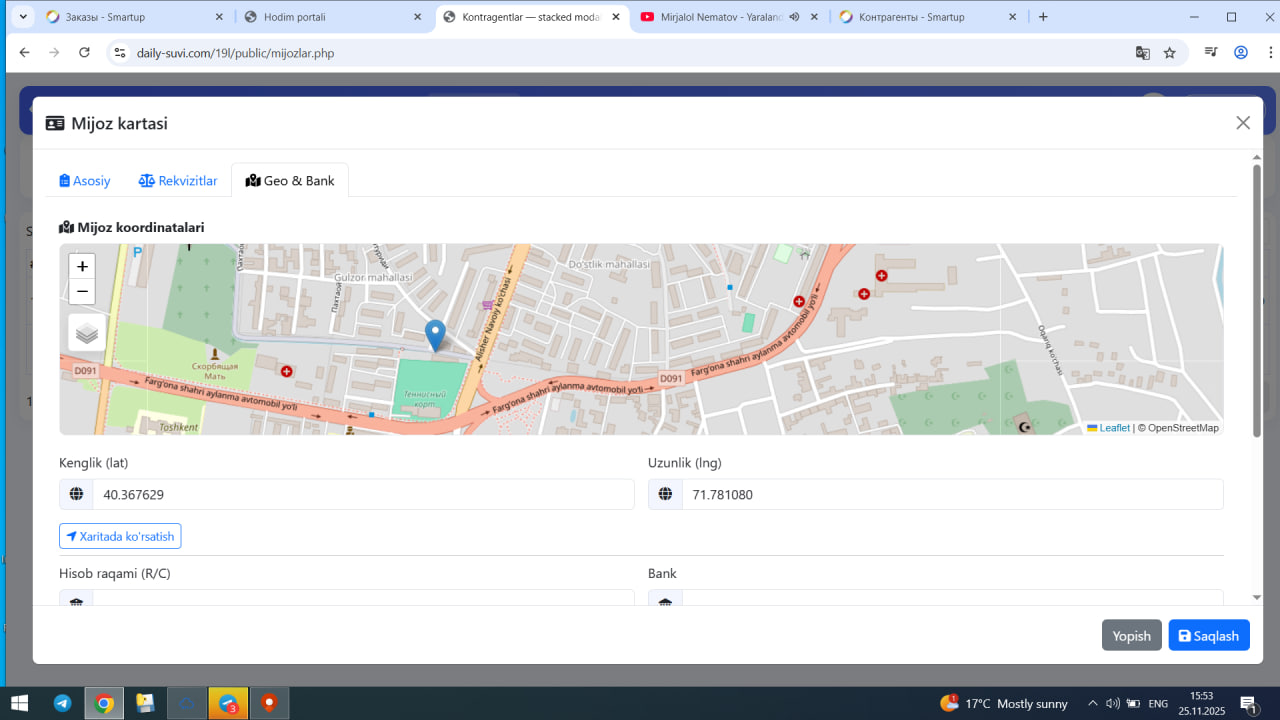The height and width of the screenshot is (720, 1280).
Task: Bookmark this page with the star icon
Action: point(1170,53)
